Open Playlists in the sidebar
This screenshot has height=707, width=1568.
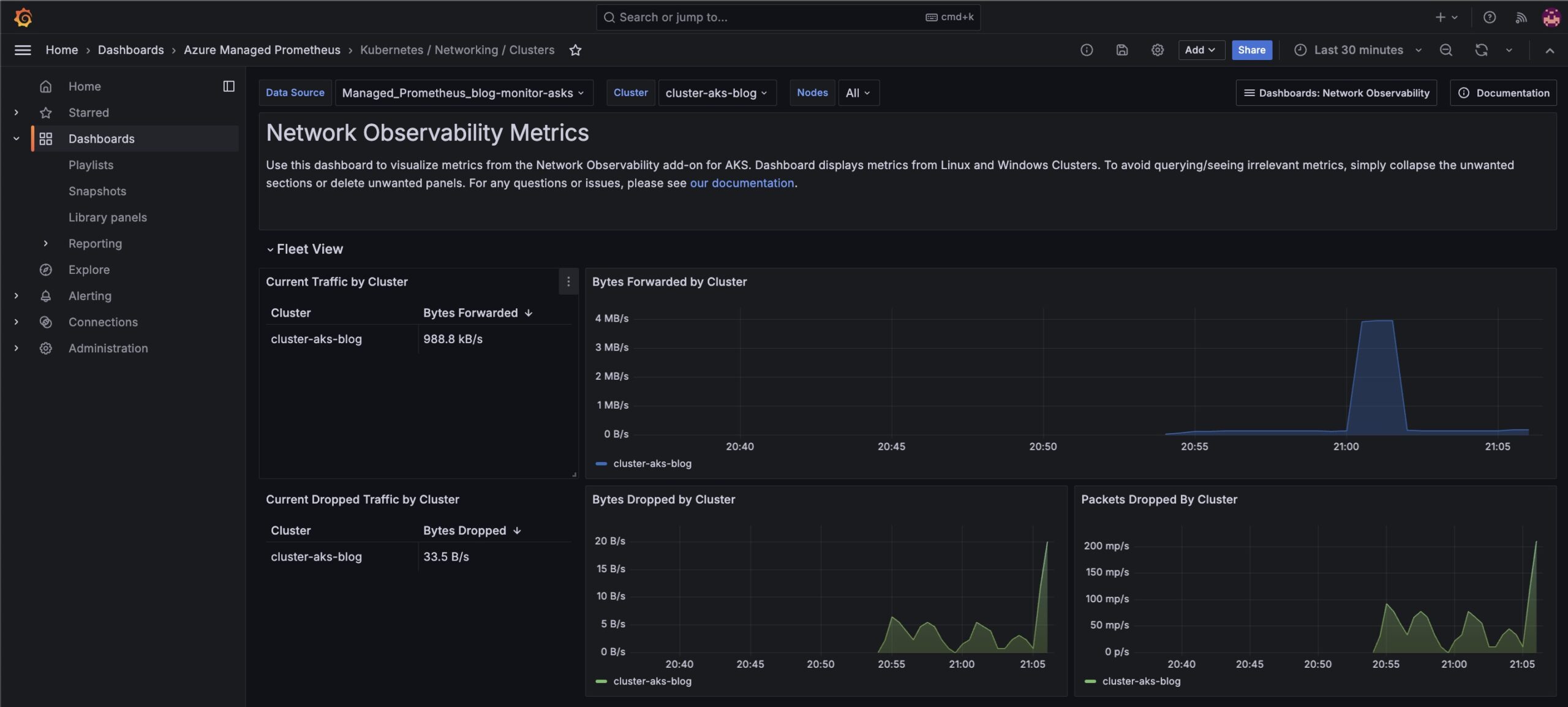pos(91,165)
